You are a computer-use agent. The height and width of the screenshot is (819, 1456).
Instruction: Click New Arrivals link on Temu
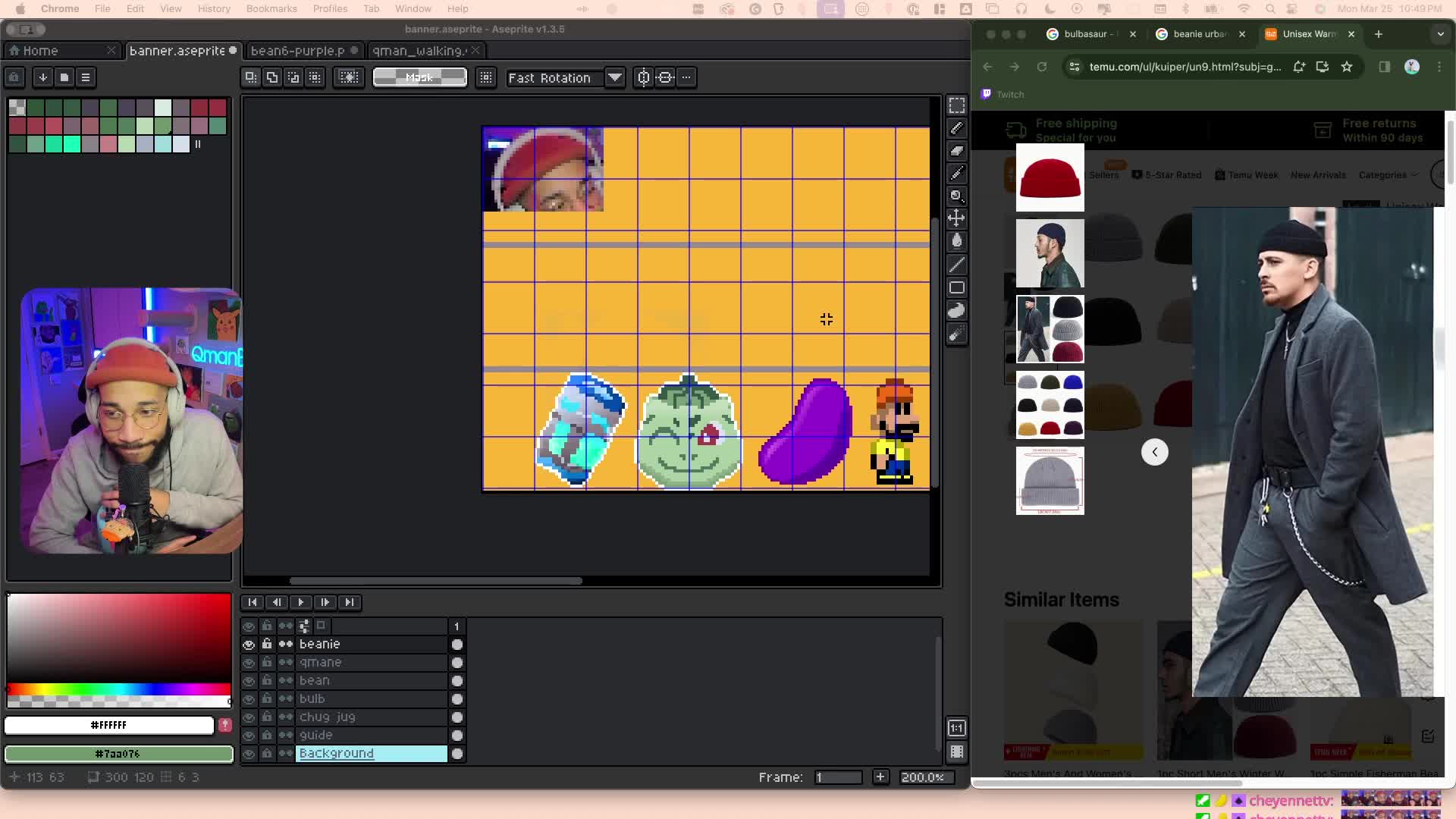(1318, 175)
